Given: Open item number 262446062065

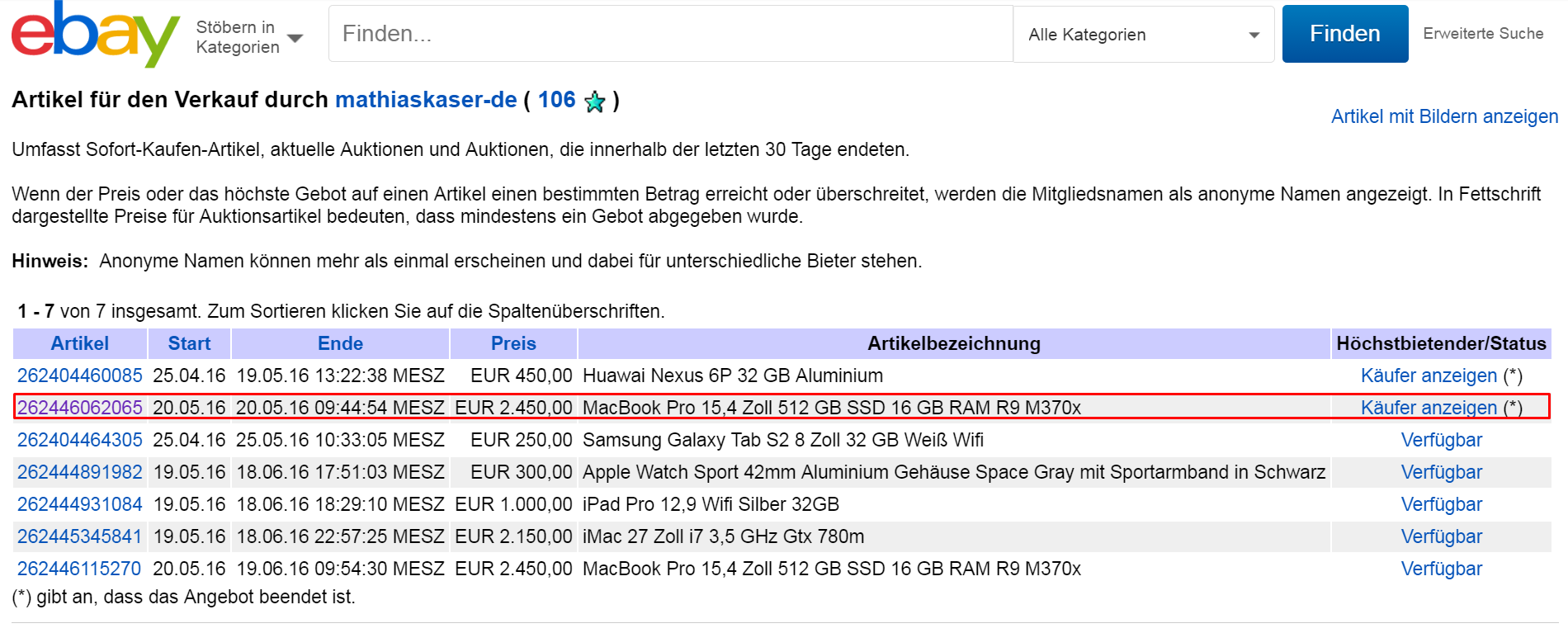Looking at the screenshot, I should pos(80,408).
